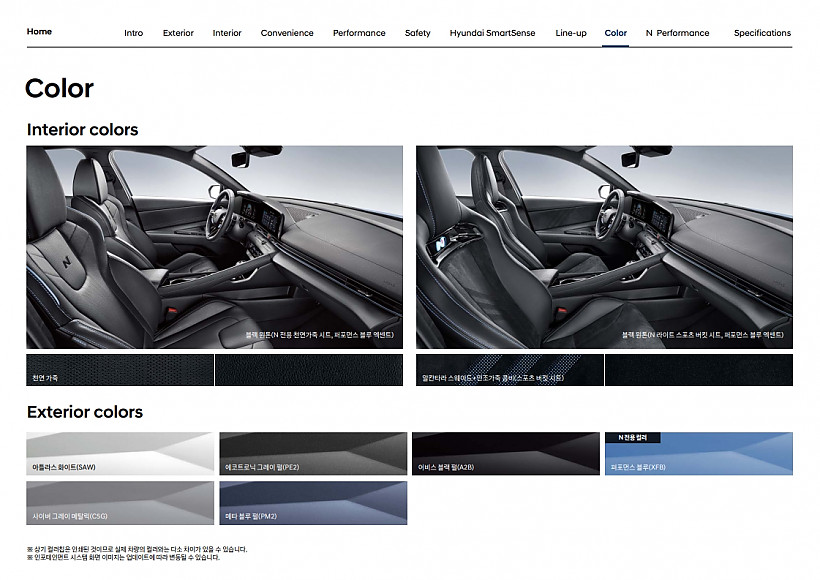Click the N natural leather seat interior photo
Screen dimensions: 820x580
(x=214, y=247)
